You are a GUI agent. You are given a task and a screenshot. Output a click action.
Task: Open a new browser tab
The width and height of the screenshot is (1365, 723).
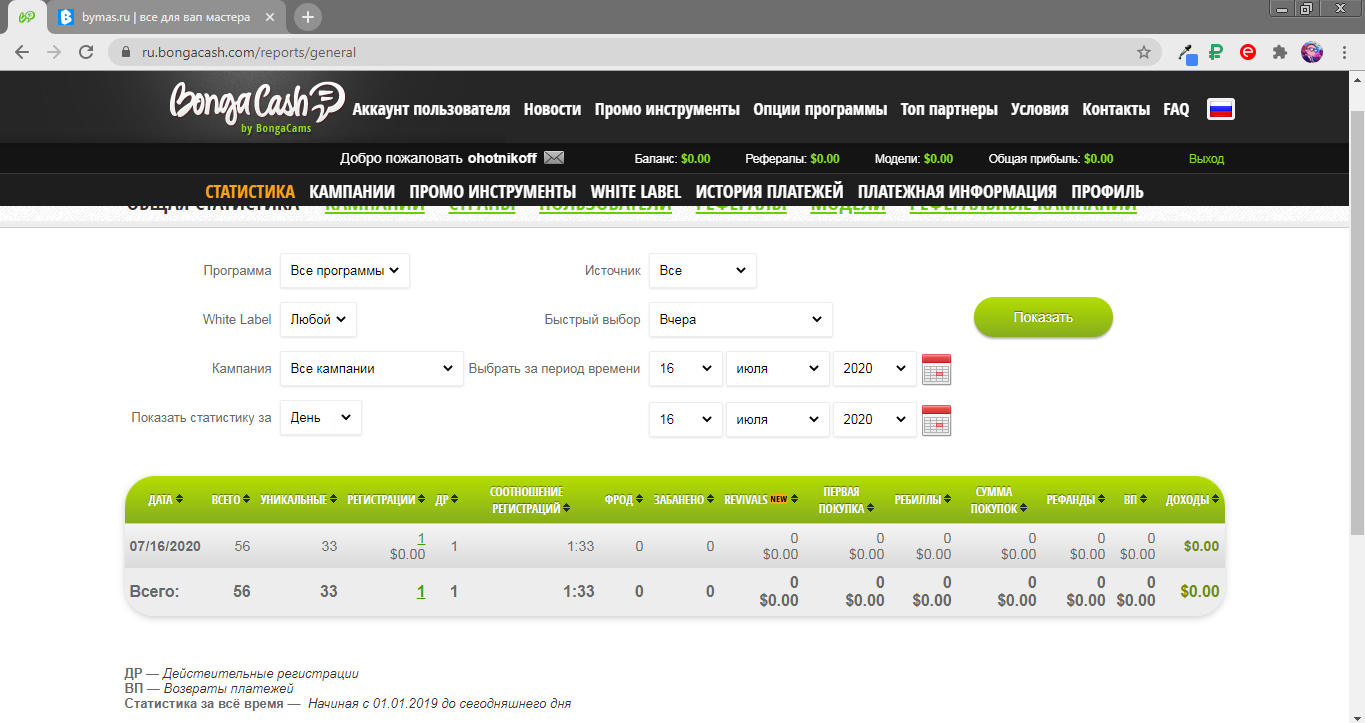coord(308,17)
